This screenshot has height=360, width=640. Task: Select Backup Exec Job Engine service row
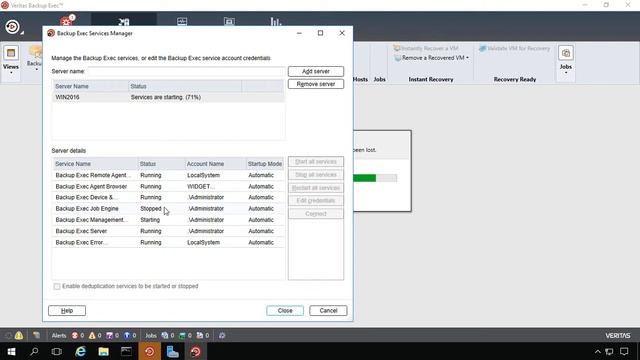[168, 209]
